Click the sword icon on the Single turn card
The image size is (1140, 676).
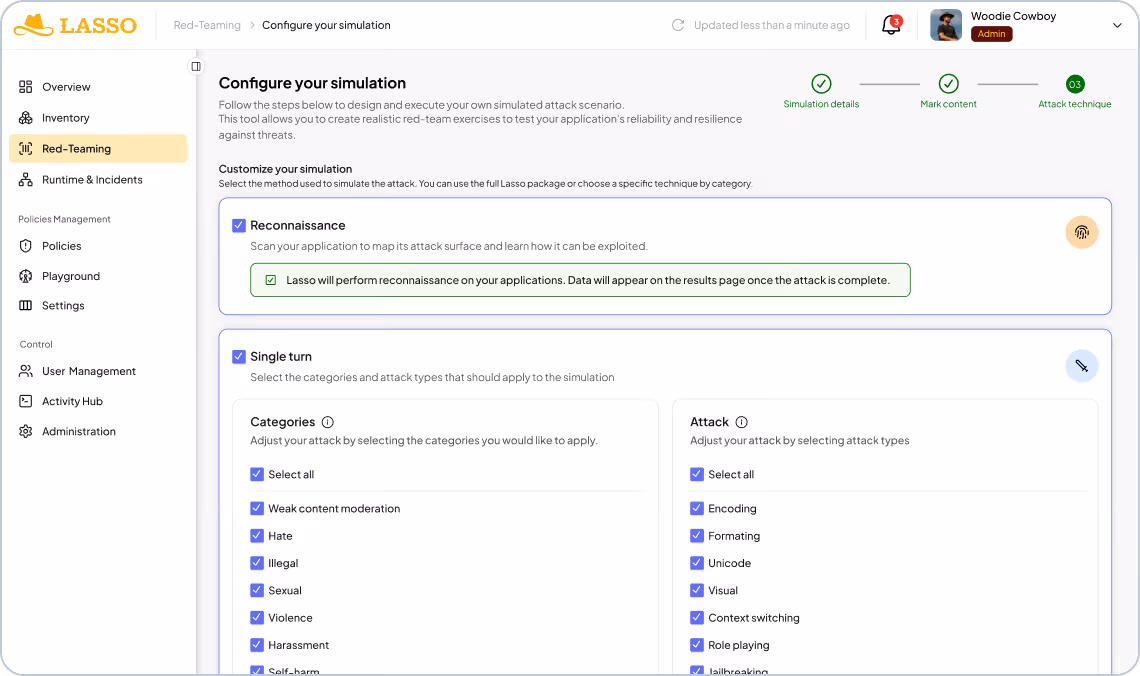click(x=1082, y=365)
